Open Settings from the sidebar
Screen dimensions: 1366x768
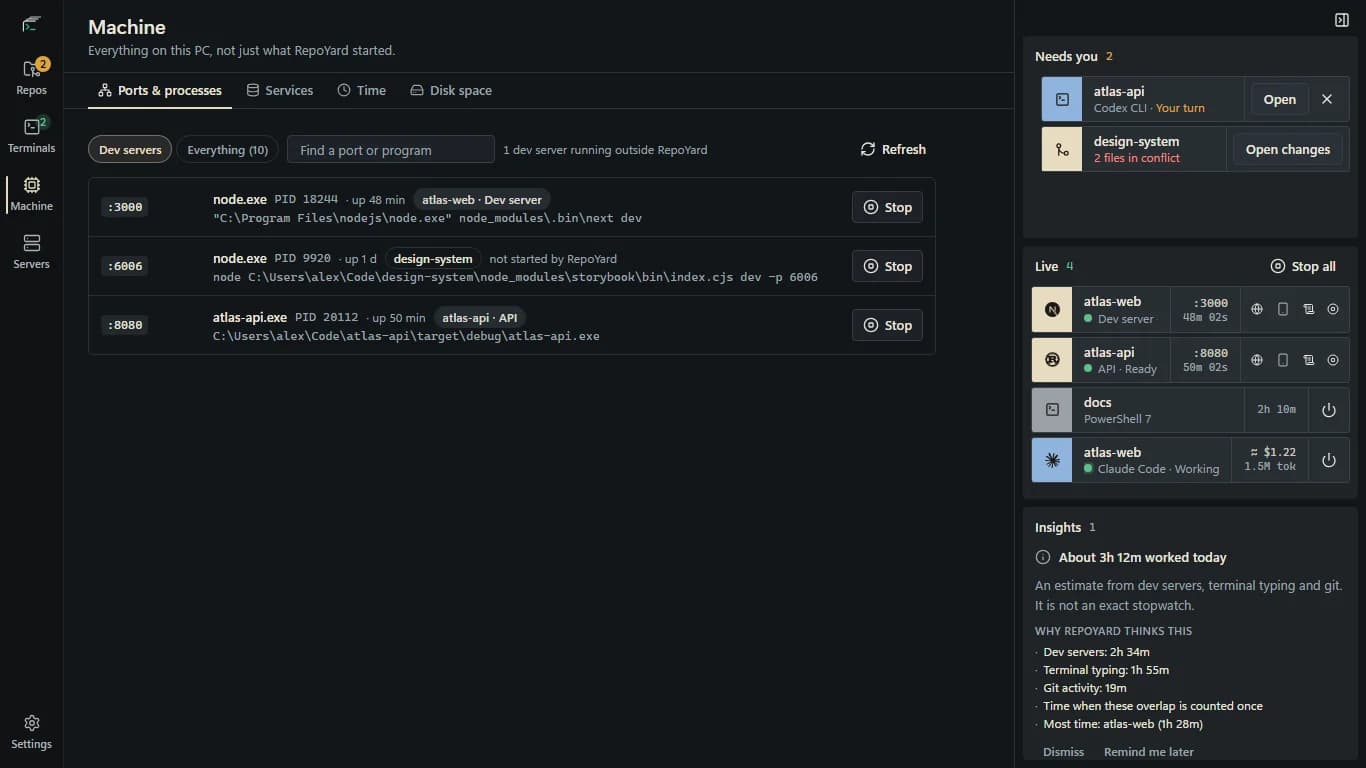click(31, 731)
